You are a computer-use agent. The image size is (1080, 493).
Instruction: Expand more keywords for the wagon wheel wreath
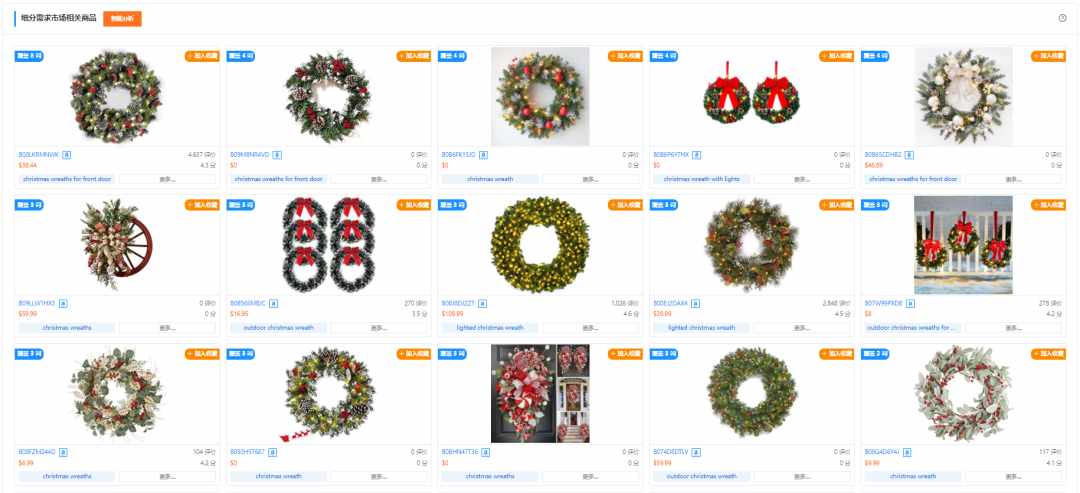pyautogui.click(x=167, y=328)
